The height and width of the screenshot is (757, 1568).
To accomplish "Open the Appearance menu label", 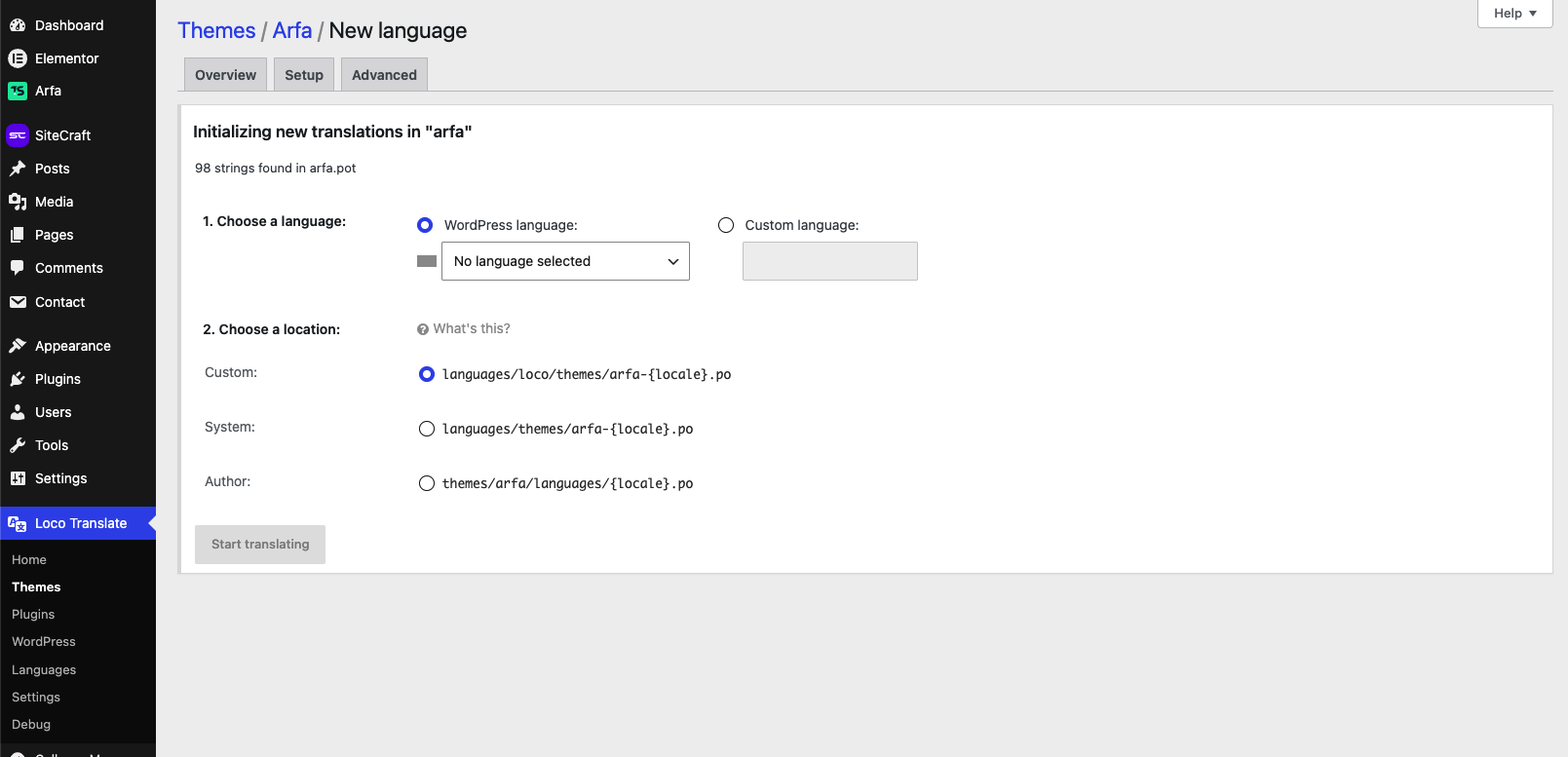I will (x=73, y=346).
